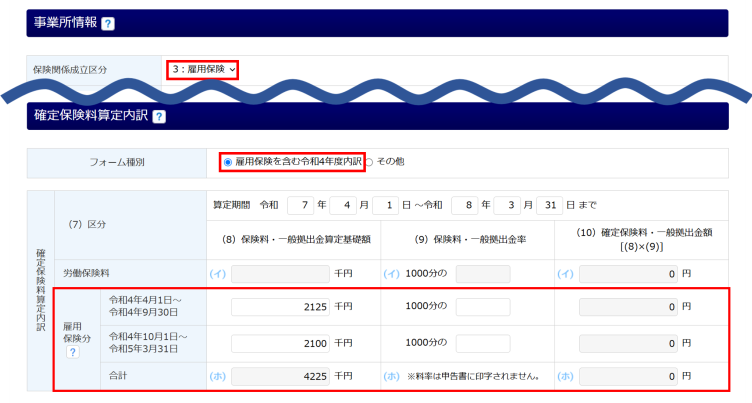Click the start day field showing 1

(x=385, y=205)
